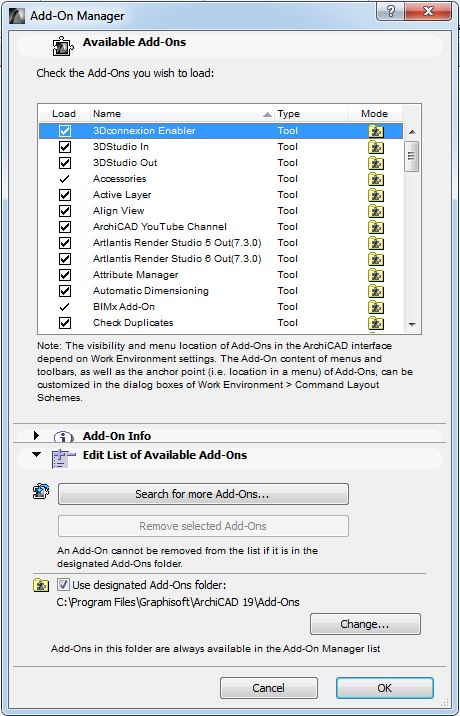Click the Cancel button
Image resolution: width=460 pixels, height=716 pixels.
tap(269, 688)
